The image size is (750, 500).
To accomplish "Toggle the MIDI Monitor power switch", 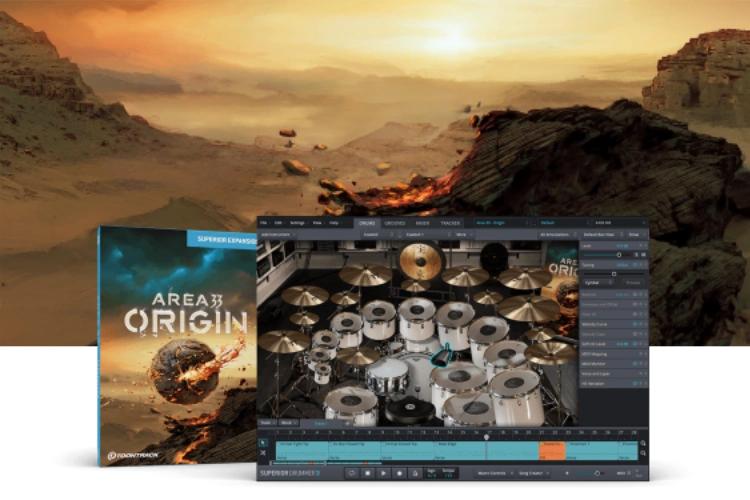I will click(x=635, y=364).
